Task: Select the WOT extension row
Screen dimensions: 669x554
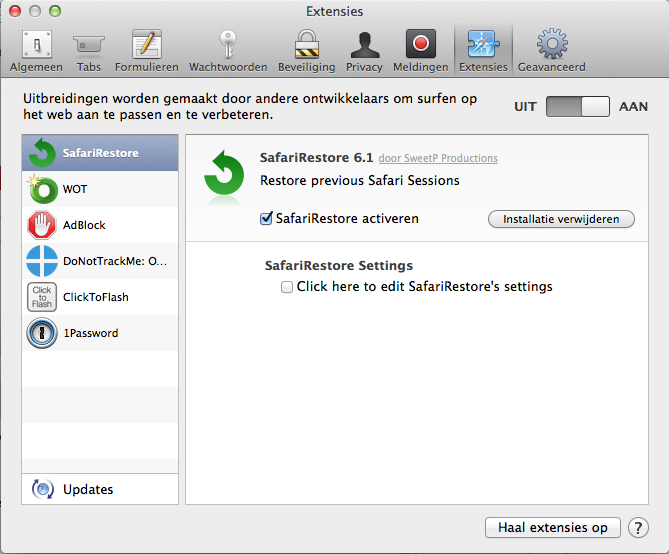Action: click(100, 189)
